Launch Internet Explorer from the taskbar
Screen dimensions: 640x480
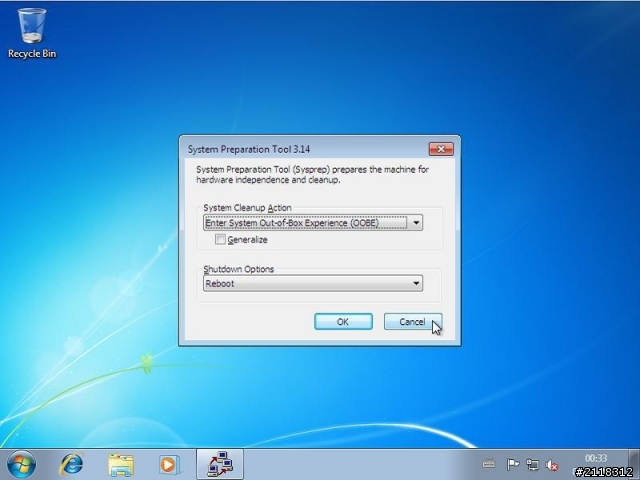coord(71,464)
